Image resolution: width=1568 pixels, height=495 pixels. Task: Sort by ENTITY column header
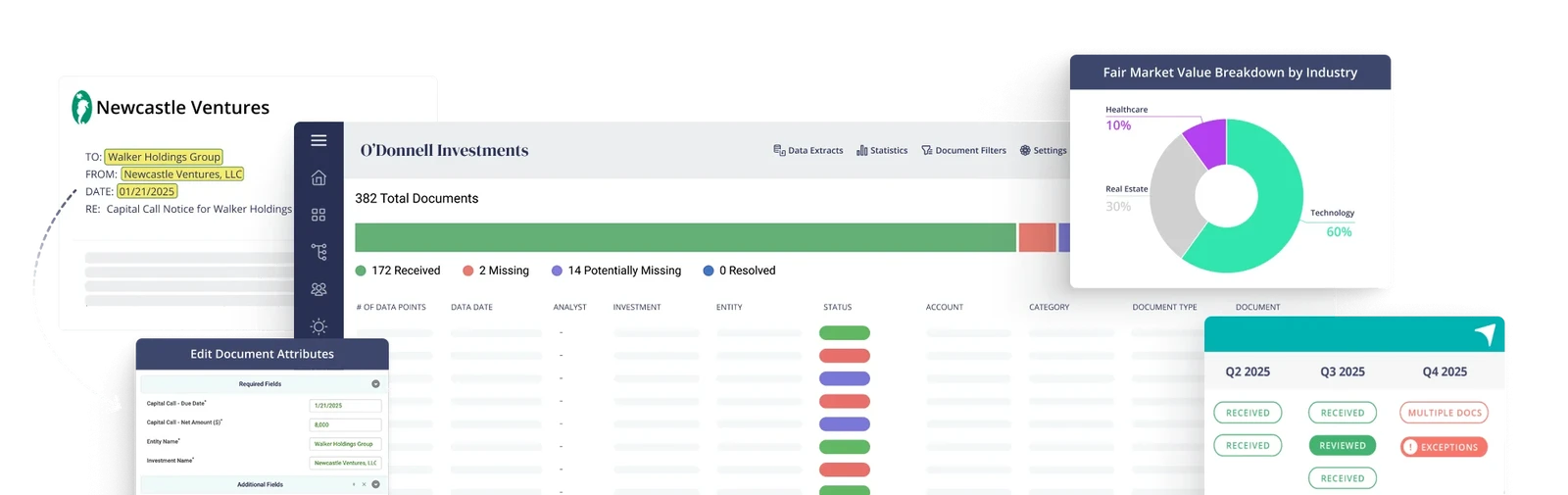tap(729, 307)
